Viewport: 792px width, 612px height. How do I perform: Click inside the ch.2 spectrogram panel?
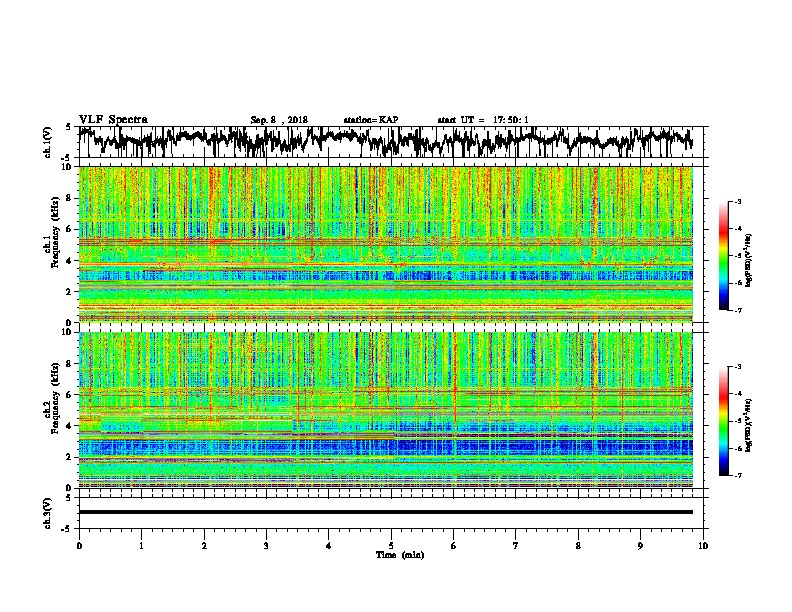point(385,410)
